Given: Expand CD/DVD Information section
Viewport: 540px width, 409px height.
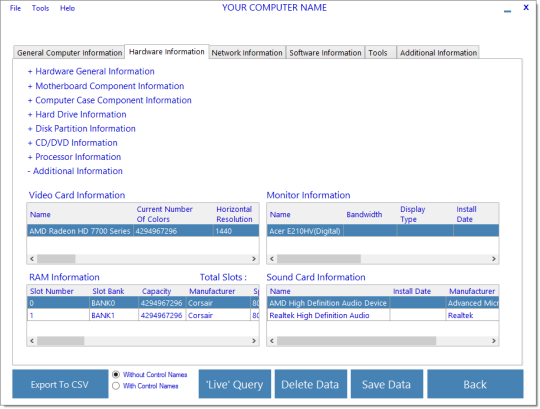Looking at the screenshot, I should pyautogui.click(x=73, y=143).
